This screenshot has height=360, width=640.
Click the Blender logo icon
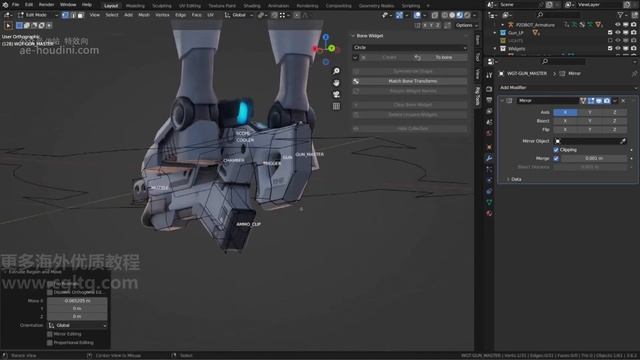point(5,4)
